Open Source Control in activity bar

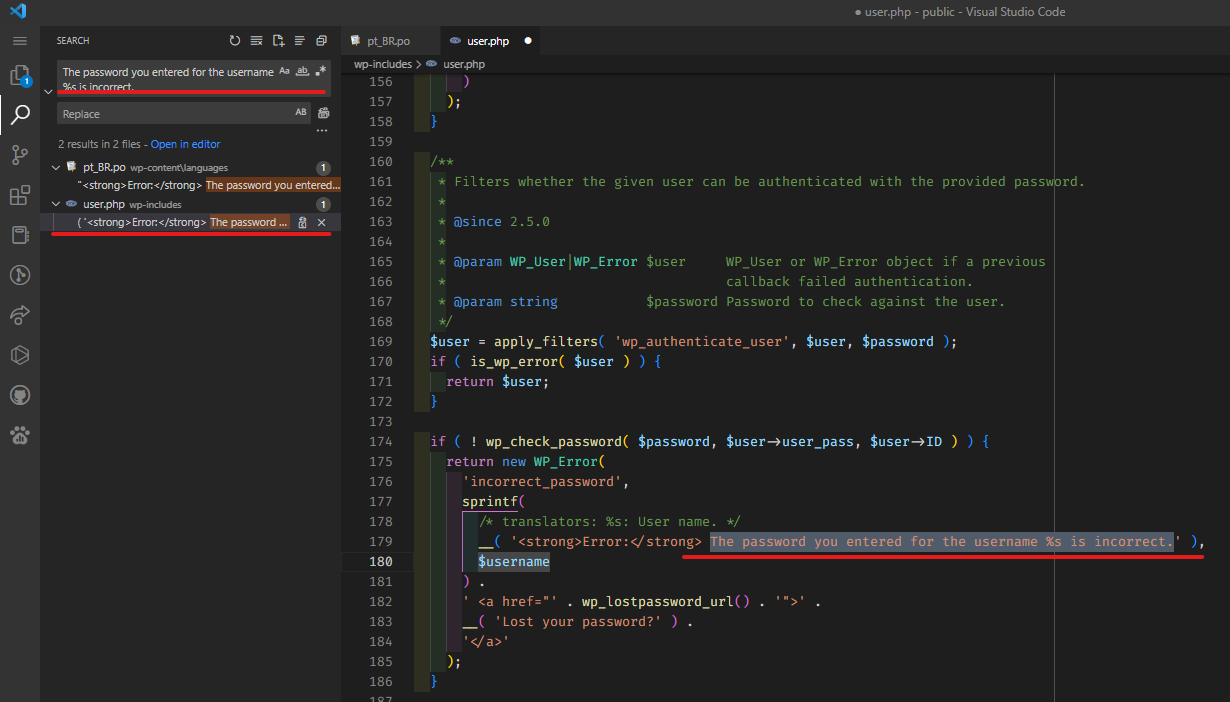20,155
